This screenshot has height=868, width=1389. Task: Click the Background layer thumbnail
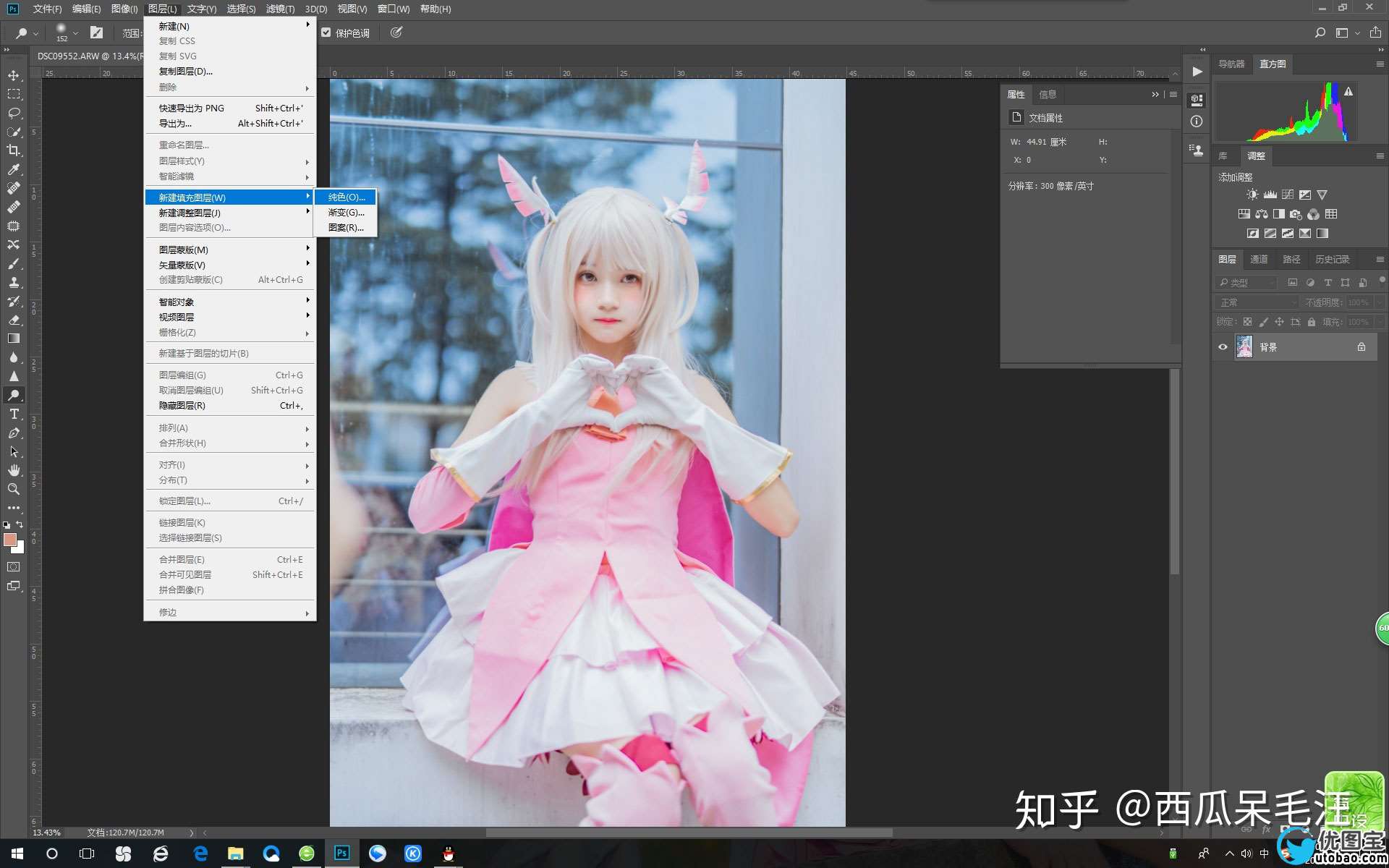click(1244, 347)
